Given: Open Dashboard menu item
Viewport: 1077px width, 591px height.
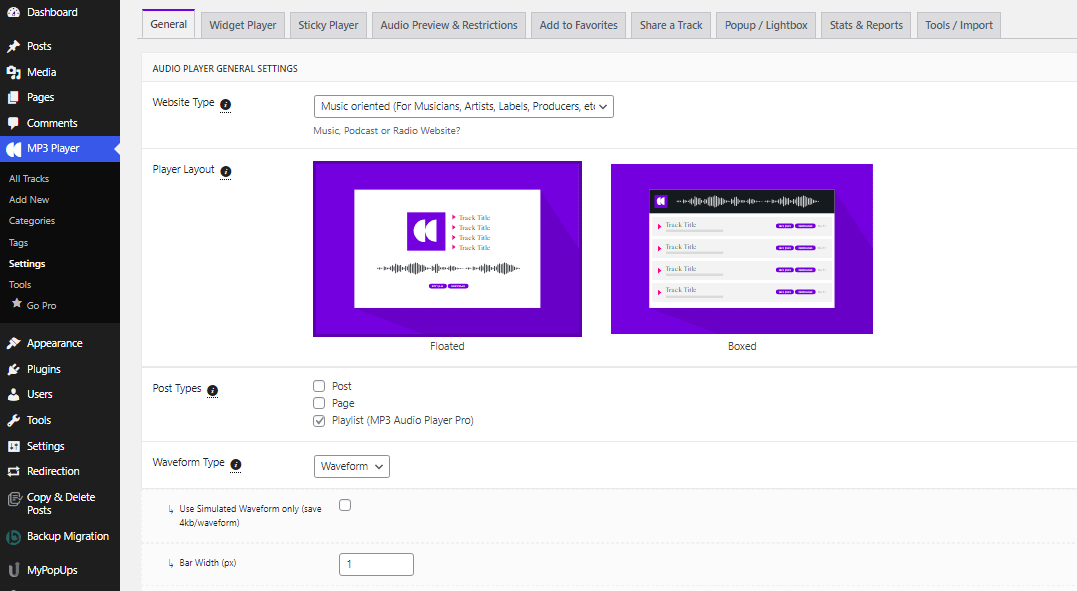Looking at the screenshot, I should coord(60,12).
